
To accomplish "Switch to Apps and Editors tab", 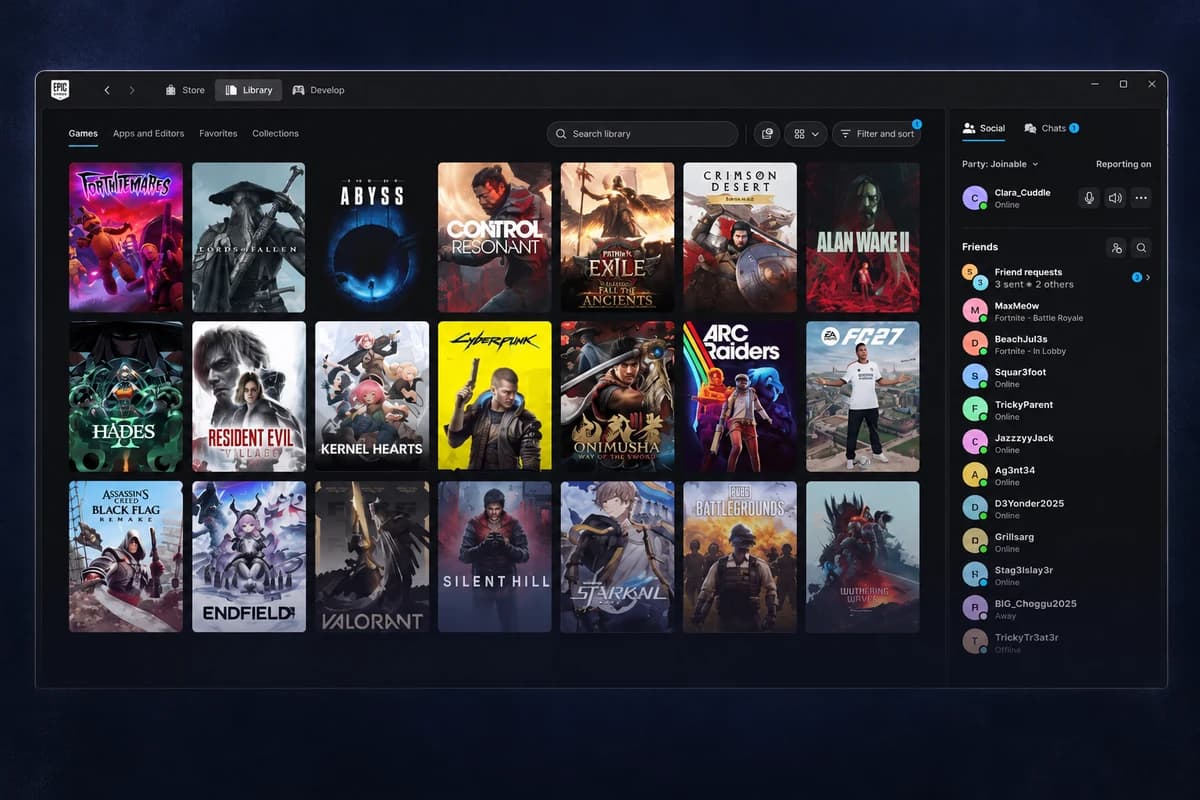I will click(148, 133).
